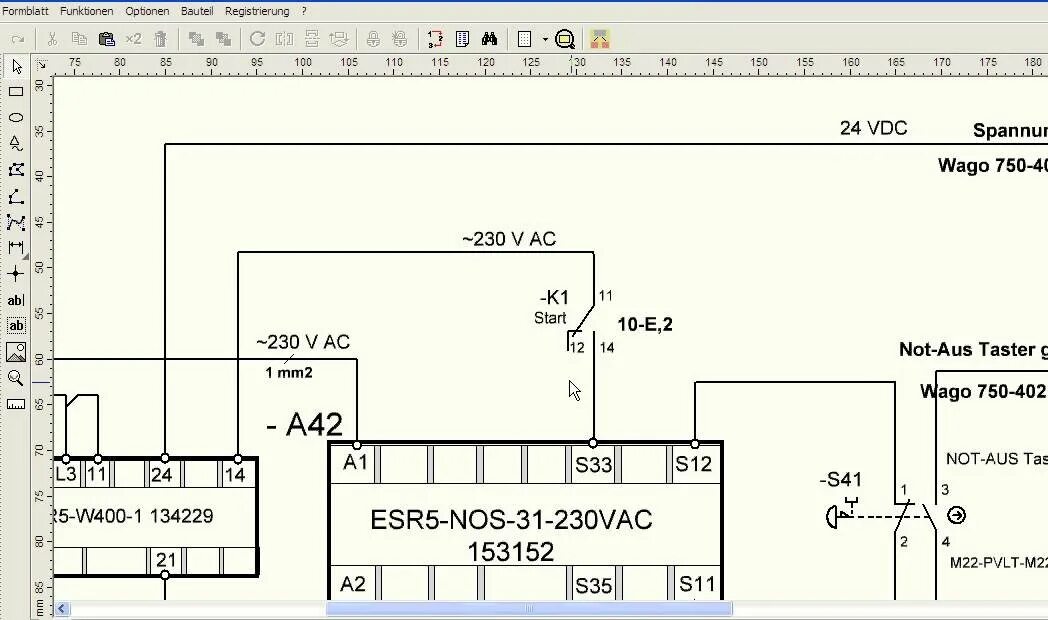Click the flip layer arrows icon

[339, 39]
